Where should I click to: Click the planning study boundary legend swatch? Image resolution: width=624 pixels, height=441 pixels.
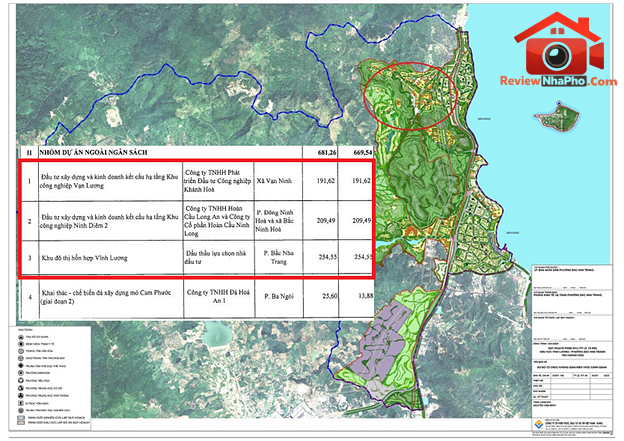coord(21,418)
